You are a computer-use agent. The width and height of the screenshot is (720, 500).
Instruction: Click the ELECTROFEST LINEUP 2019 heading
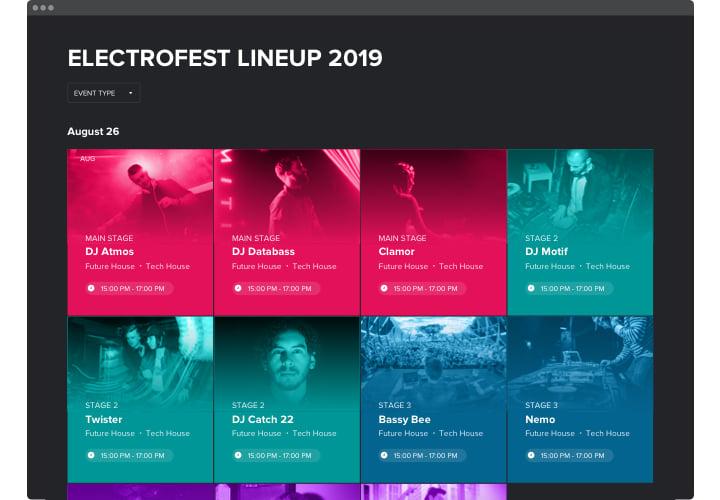point(225,58)
